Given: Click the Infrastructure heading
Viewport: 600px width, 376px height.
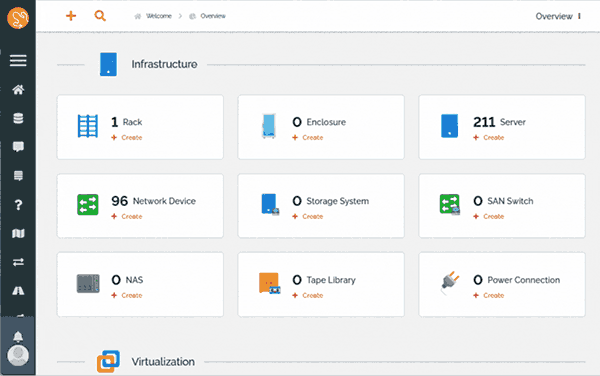Looking at the screenshot, I should 165,64.
